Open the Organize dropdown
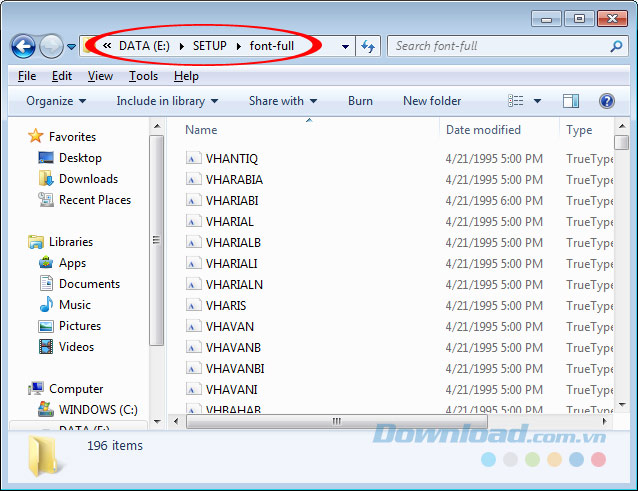Image resolution: width=638 pixels, height=491 pixels. pos(56,101)
